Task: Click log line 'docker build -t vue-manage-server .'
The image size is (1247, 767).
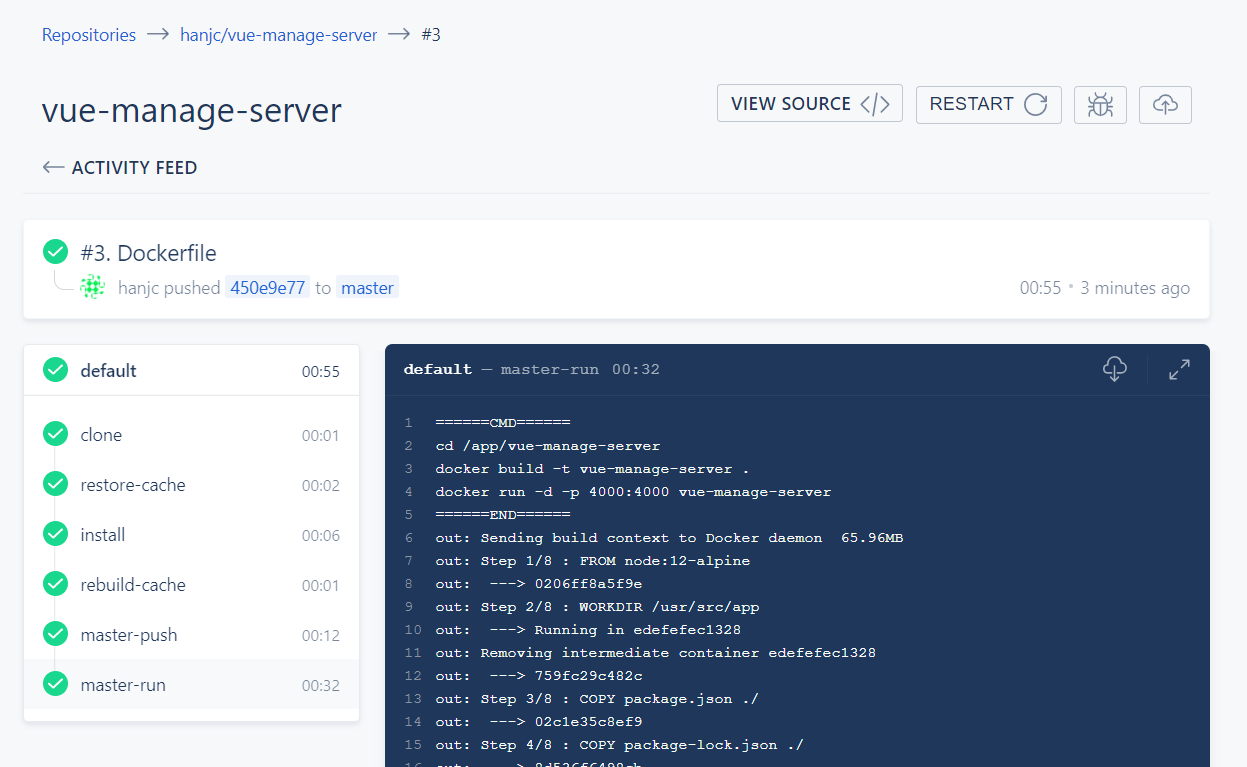Action: [x=592, y=469]
